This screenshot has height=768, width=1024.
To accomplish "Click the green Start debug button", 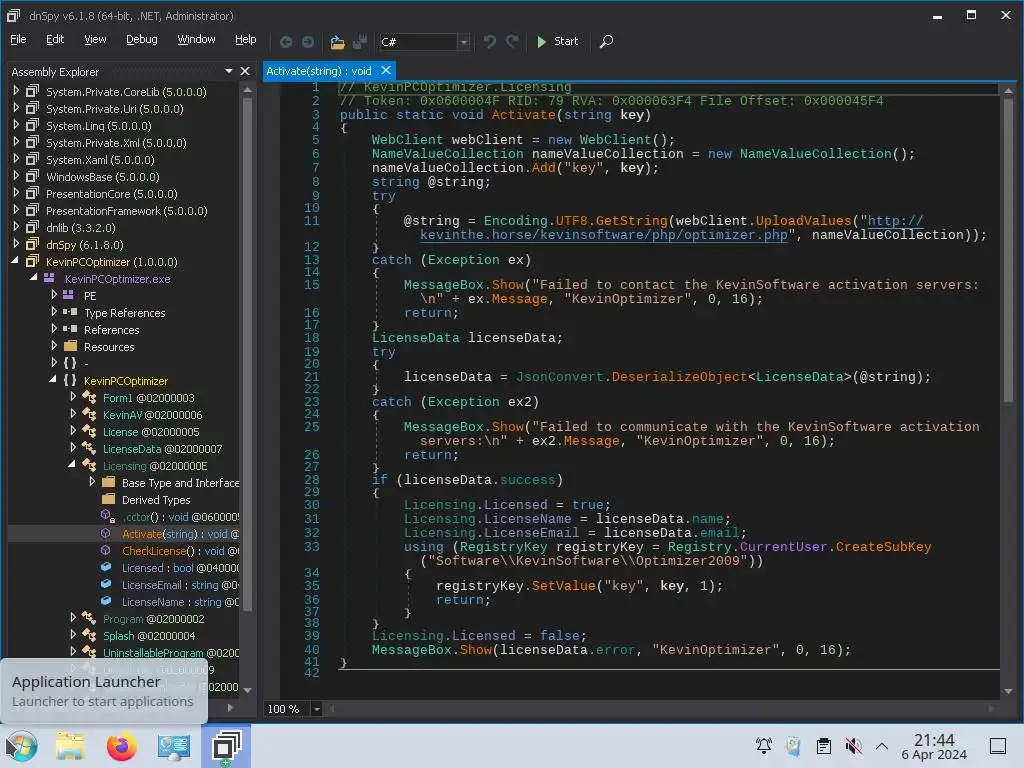I will pyautogui.click(x=557, y=41).
